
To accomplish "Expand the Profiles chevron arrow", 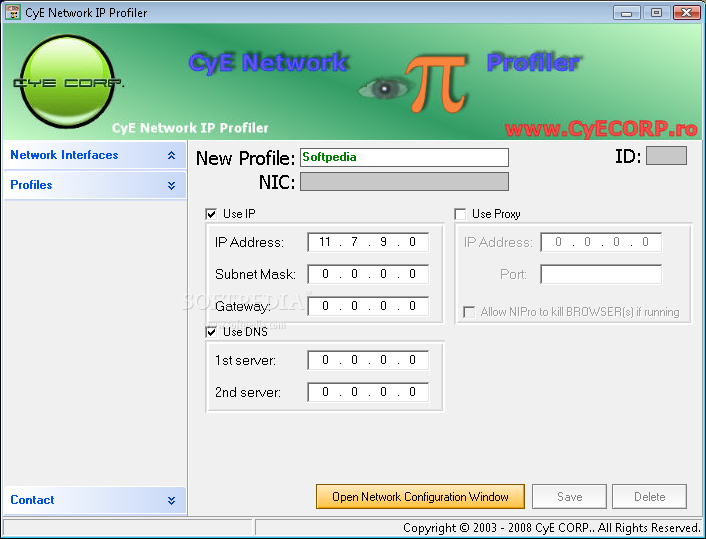I will pos(171,186).
